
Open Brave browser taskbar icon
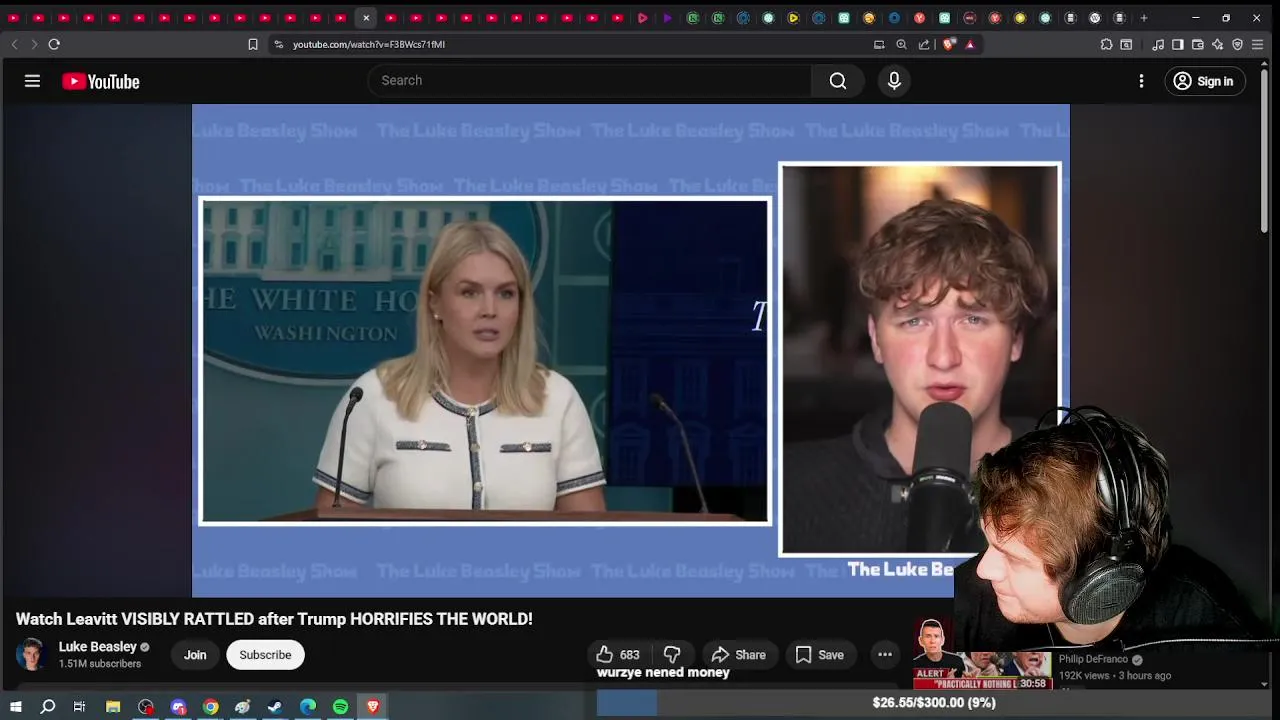click(x=373, y=707)
